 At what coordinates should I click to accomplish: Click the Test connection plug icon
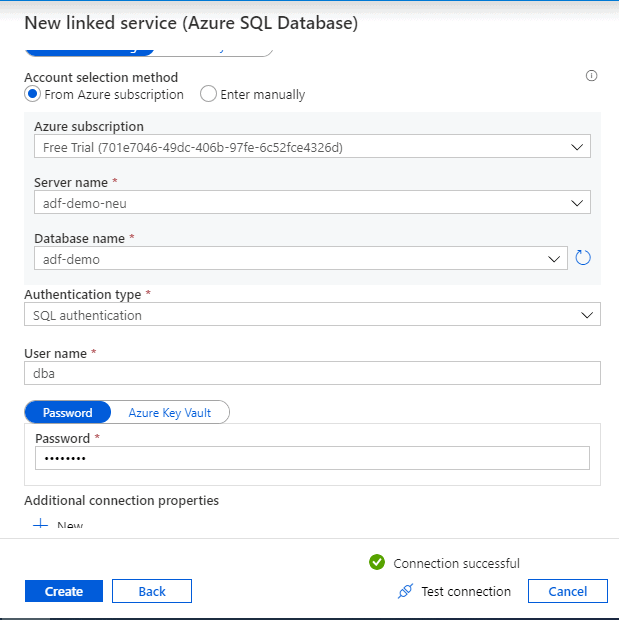405,591
